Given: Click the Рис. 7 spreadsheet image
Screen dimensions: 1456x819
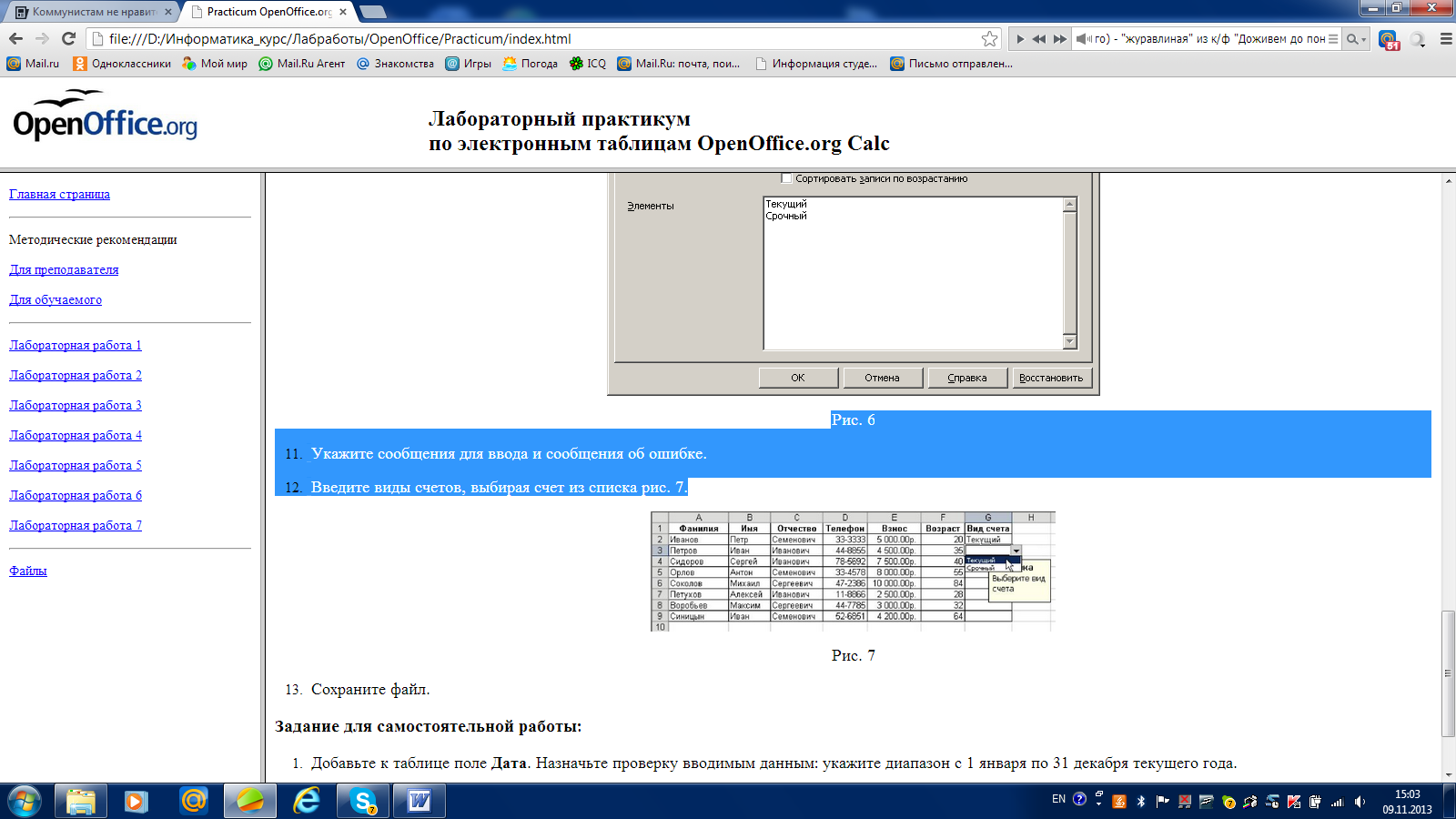Looking at the screenshot, I should coord(853,571).
